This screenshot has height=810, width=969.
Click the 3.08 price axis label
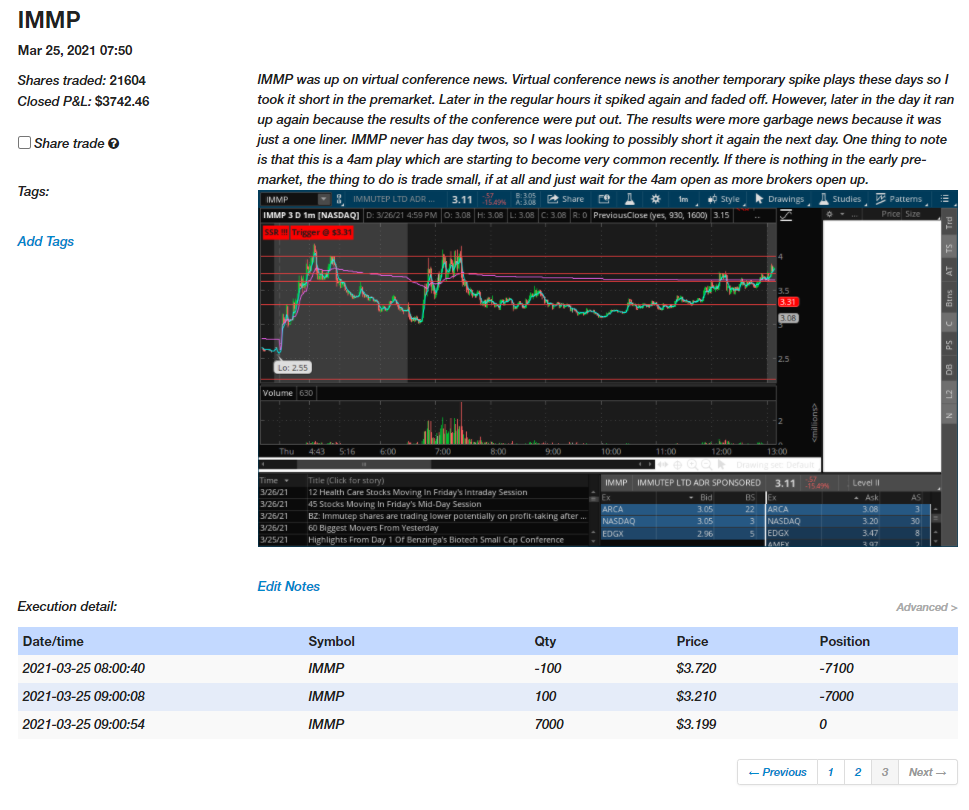pyautogui.click(x=788, y=318)
